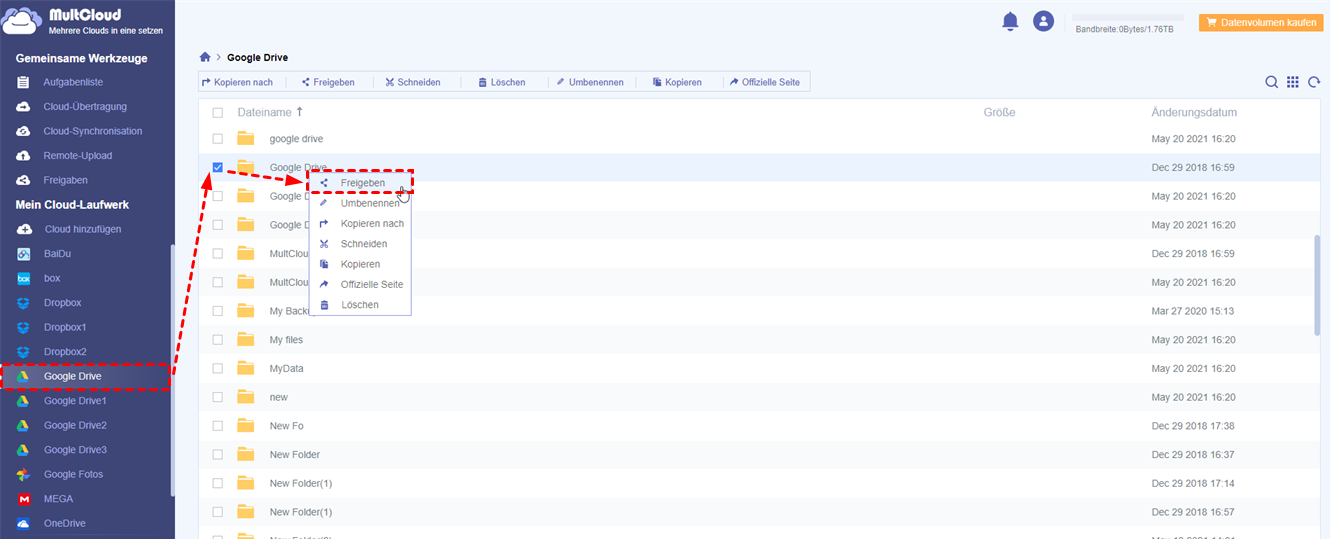The image size is (1331, 539).
Task: Choose Kopieren in context menu
Action: pos(361,264)
